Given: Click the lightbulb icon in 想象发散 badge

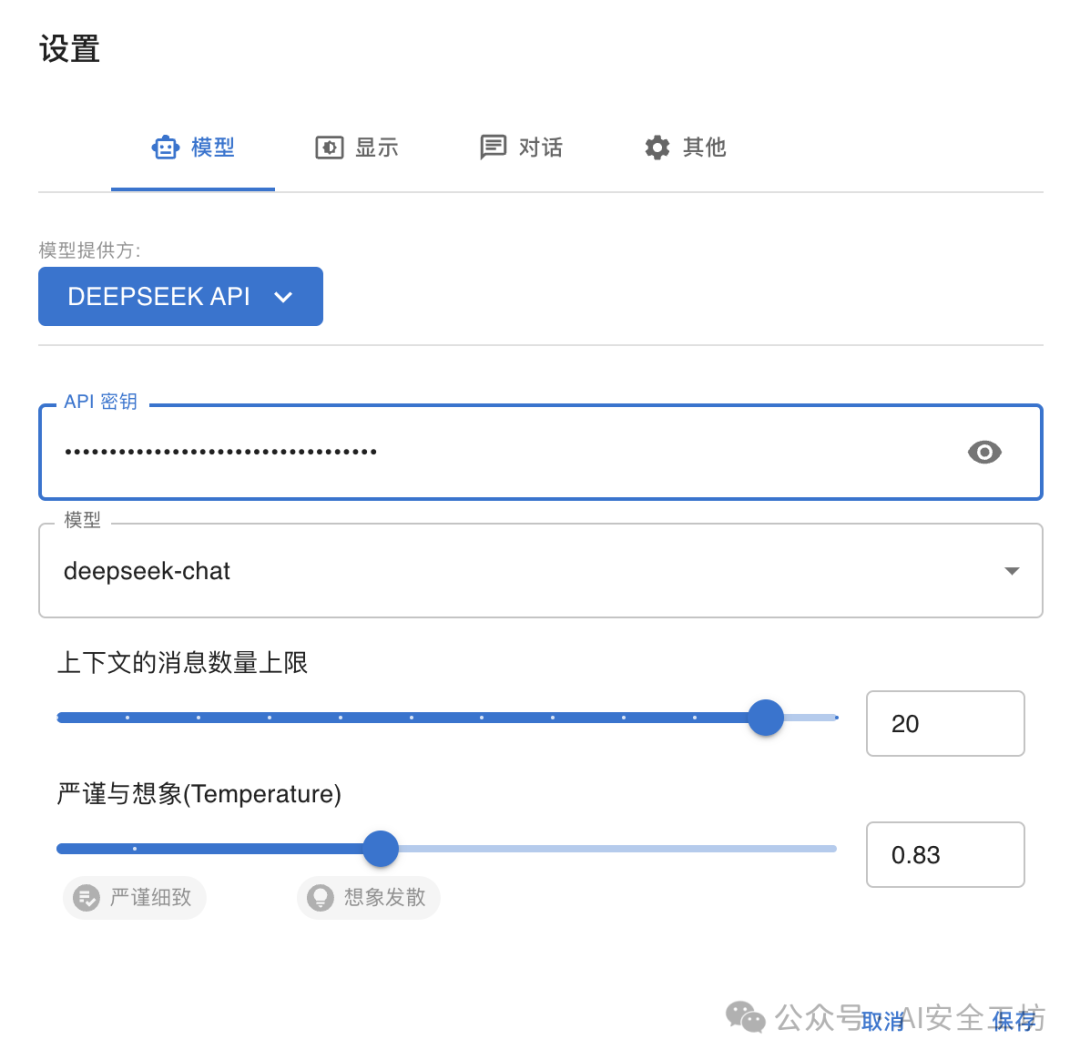Looking at the screenshot, I should tap(320, 897).
